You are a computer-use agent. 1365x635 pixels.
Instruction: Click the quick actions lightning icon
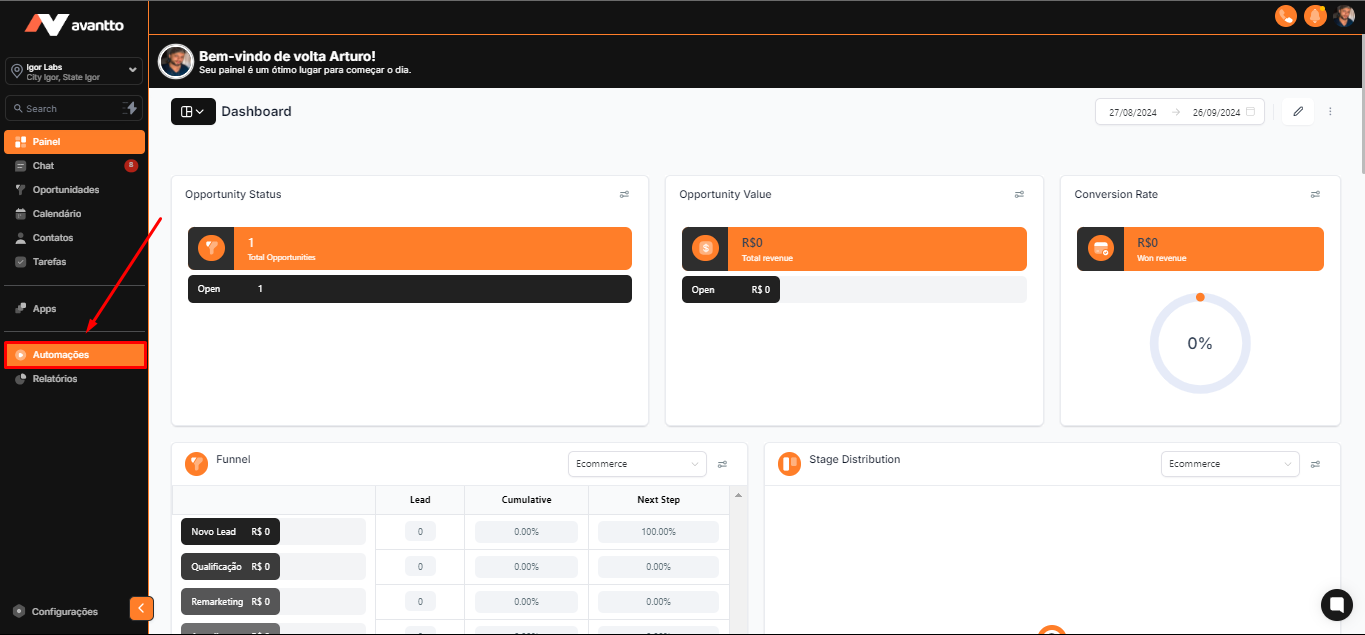130,108
